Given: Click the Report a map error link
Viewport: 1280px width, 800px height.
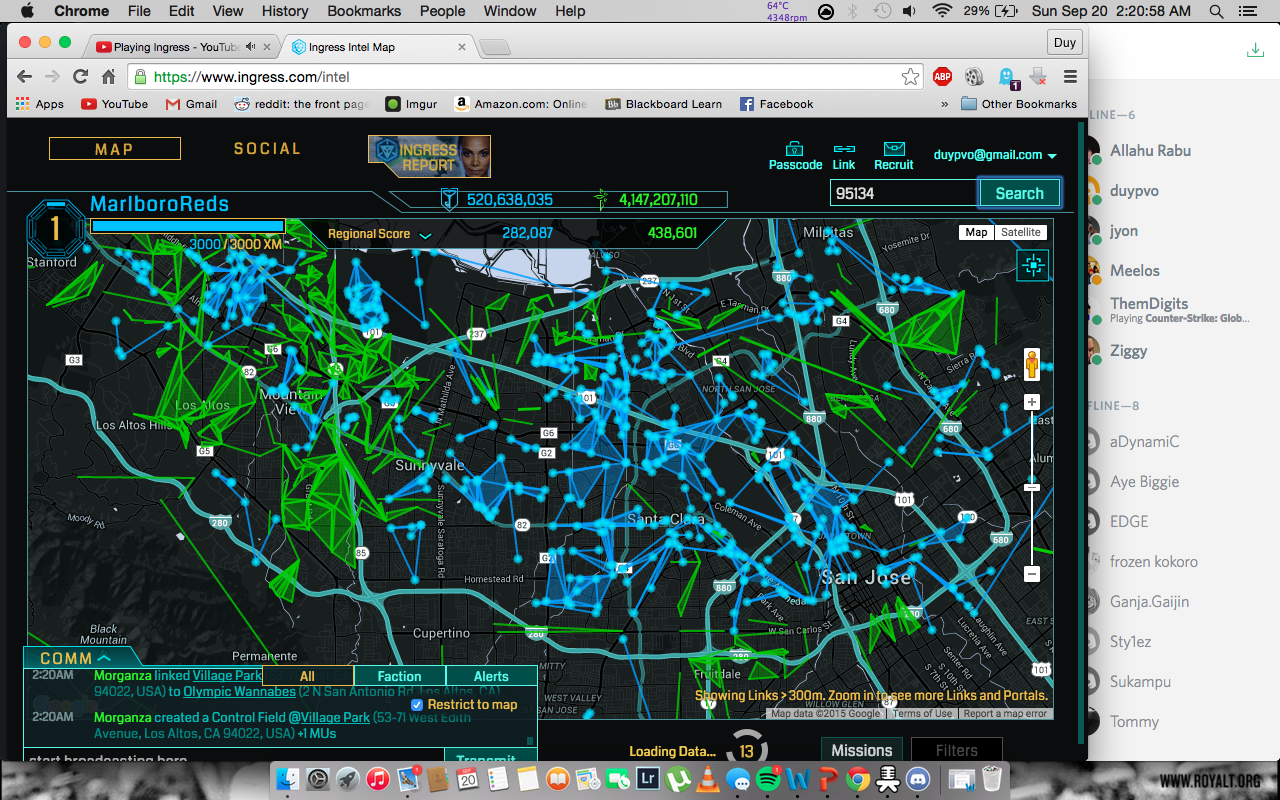Looking at the screenshot, I should [x=1005, y=714].
